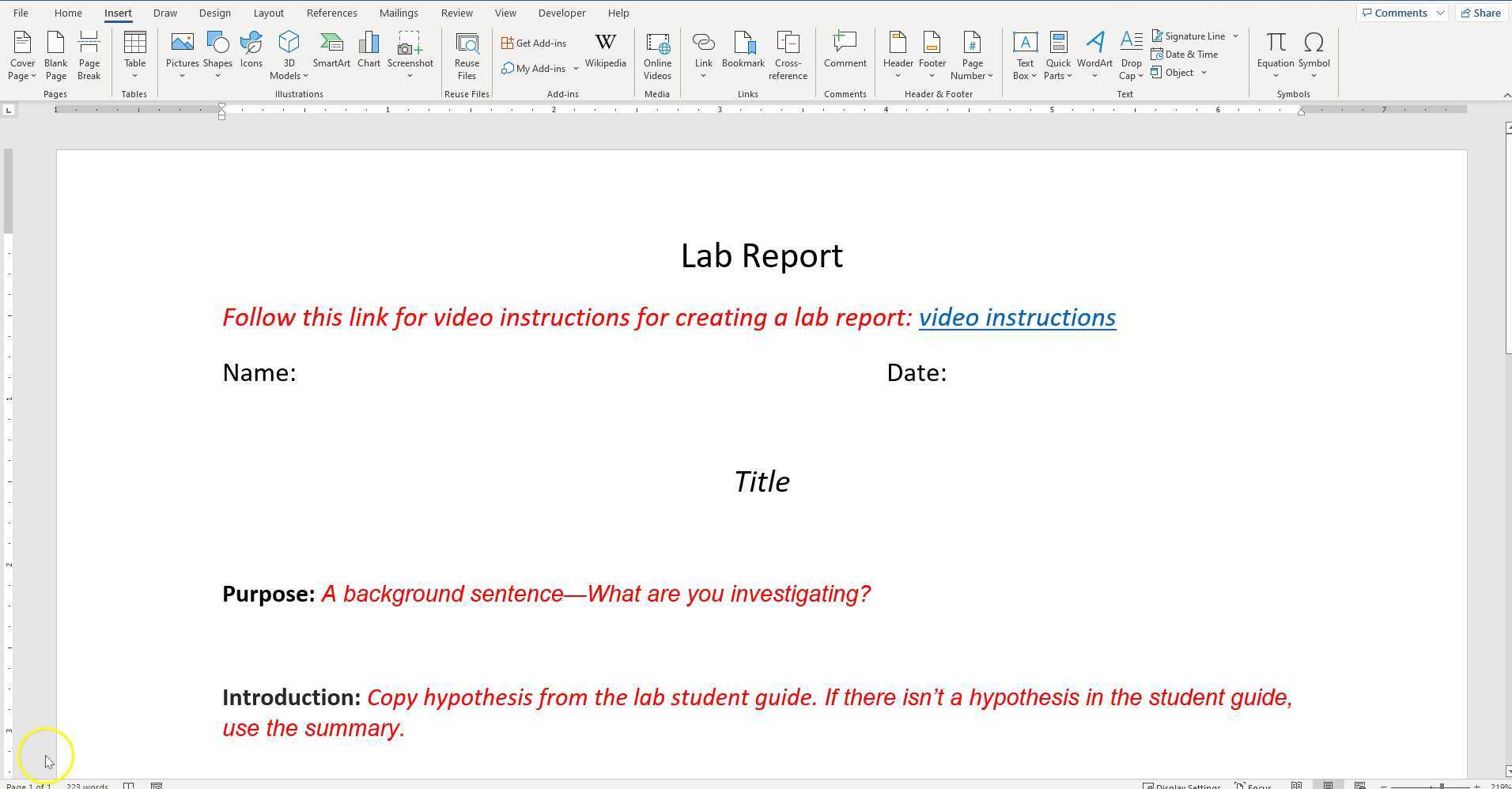1512x789 pixels.
Task: Follow the video instructions hyperlink
Action: tap(1017, 317)
